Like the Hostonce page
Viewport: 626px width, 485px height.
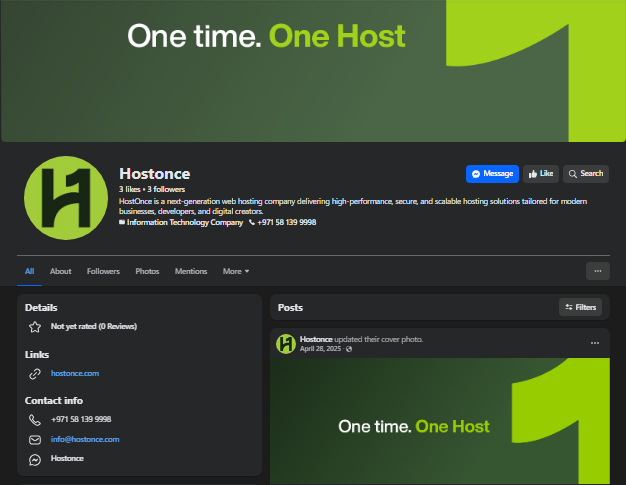[541, 174]
